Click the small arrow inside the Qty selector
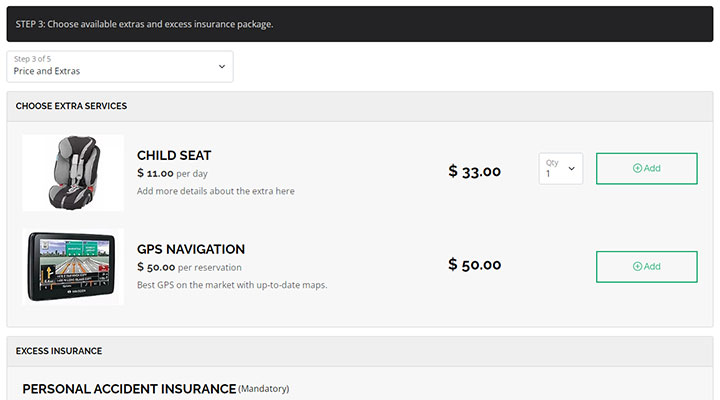Screen dimensions: 720x400 pos(572,169)
